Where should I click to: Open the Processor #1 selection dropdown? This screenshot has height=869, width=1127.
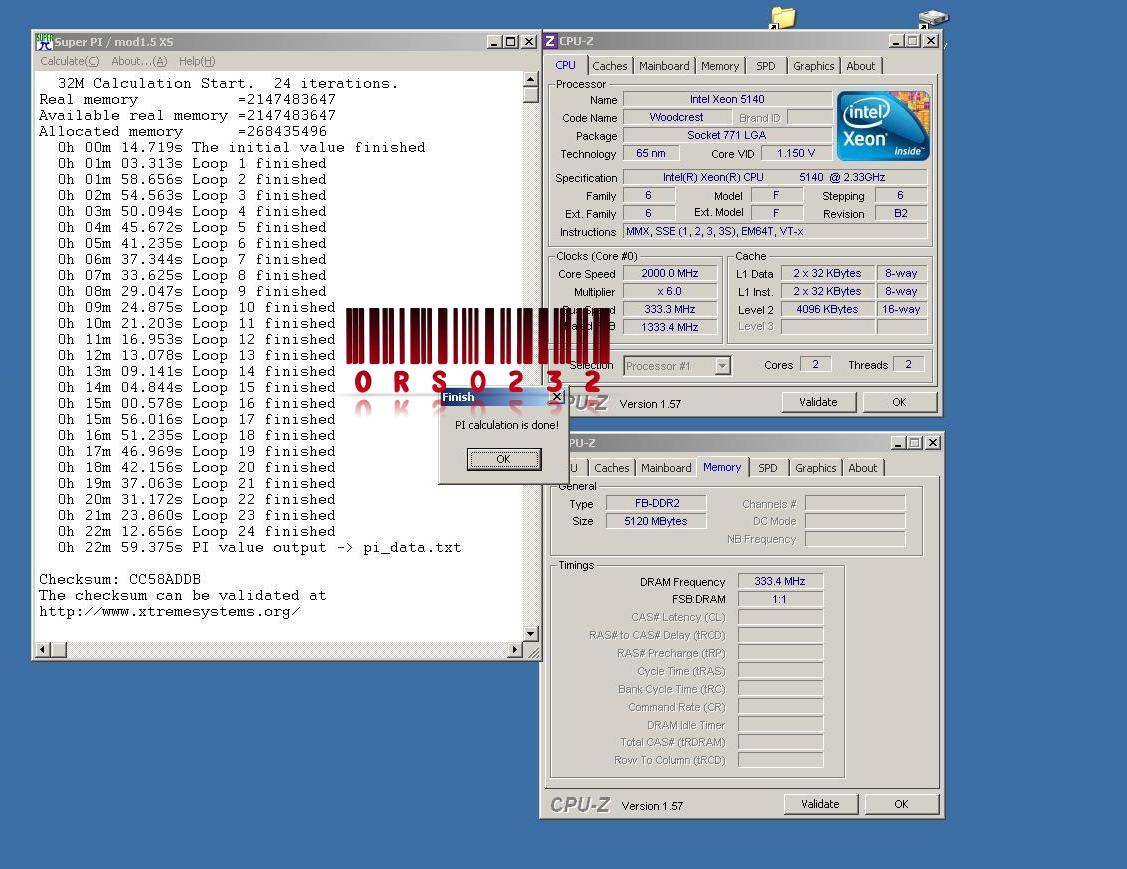722,366
